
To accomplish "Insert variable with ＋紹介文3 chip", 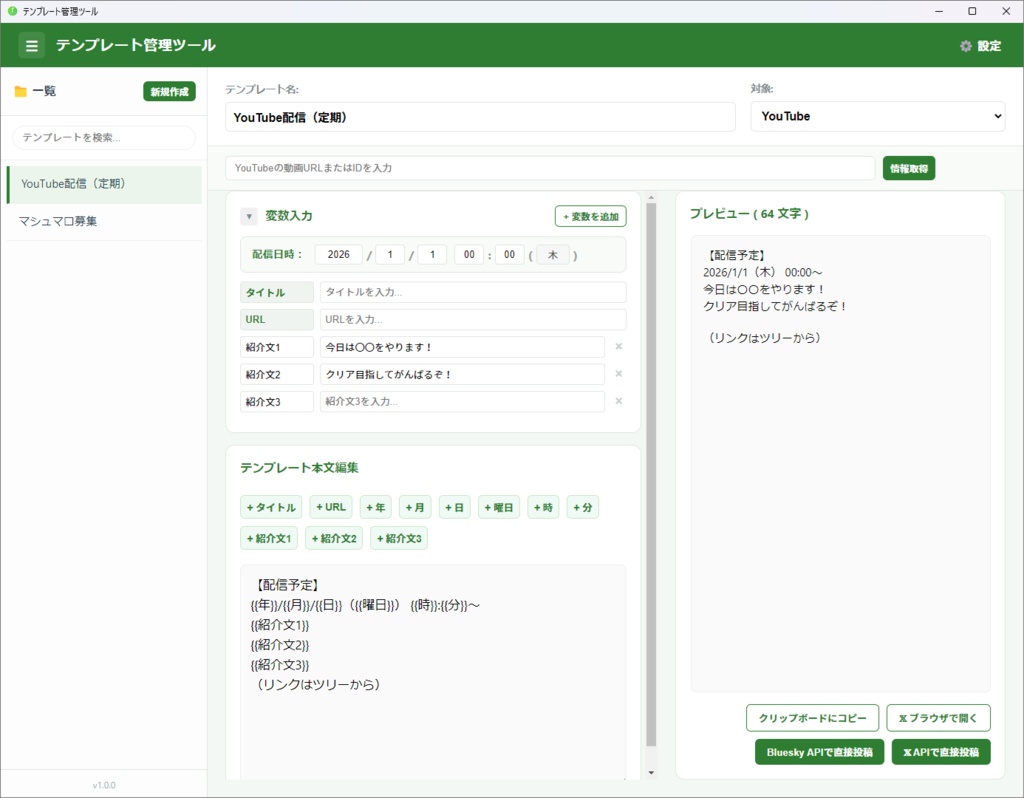I will 399,539.
